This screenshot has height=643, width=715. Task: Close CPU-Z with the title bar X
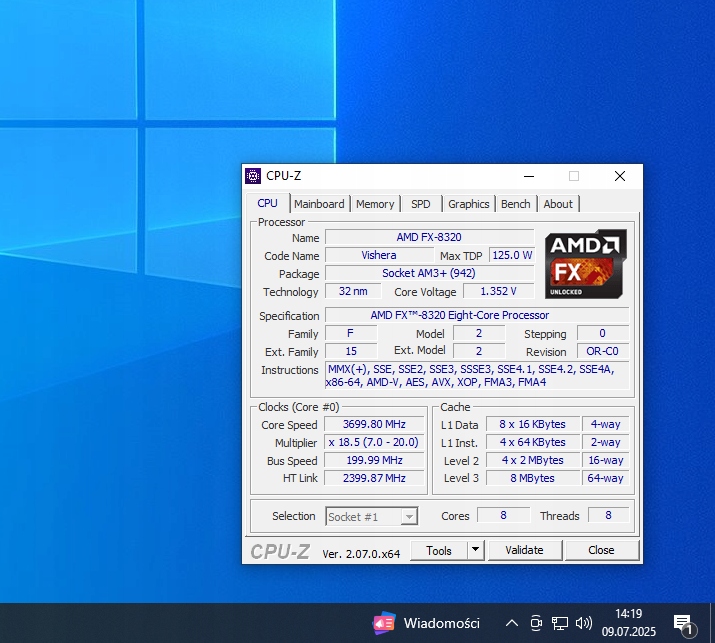[620, 176]
